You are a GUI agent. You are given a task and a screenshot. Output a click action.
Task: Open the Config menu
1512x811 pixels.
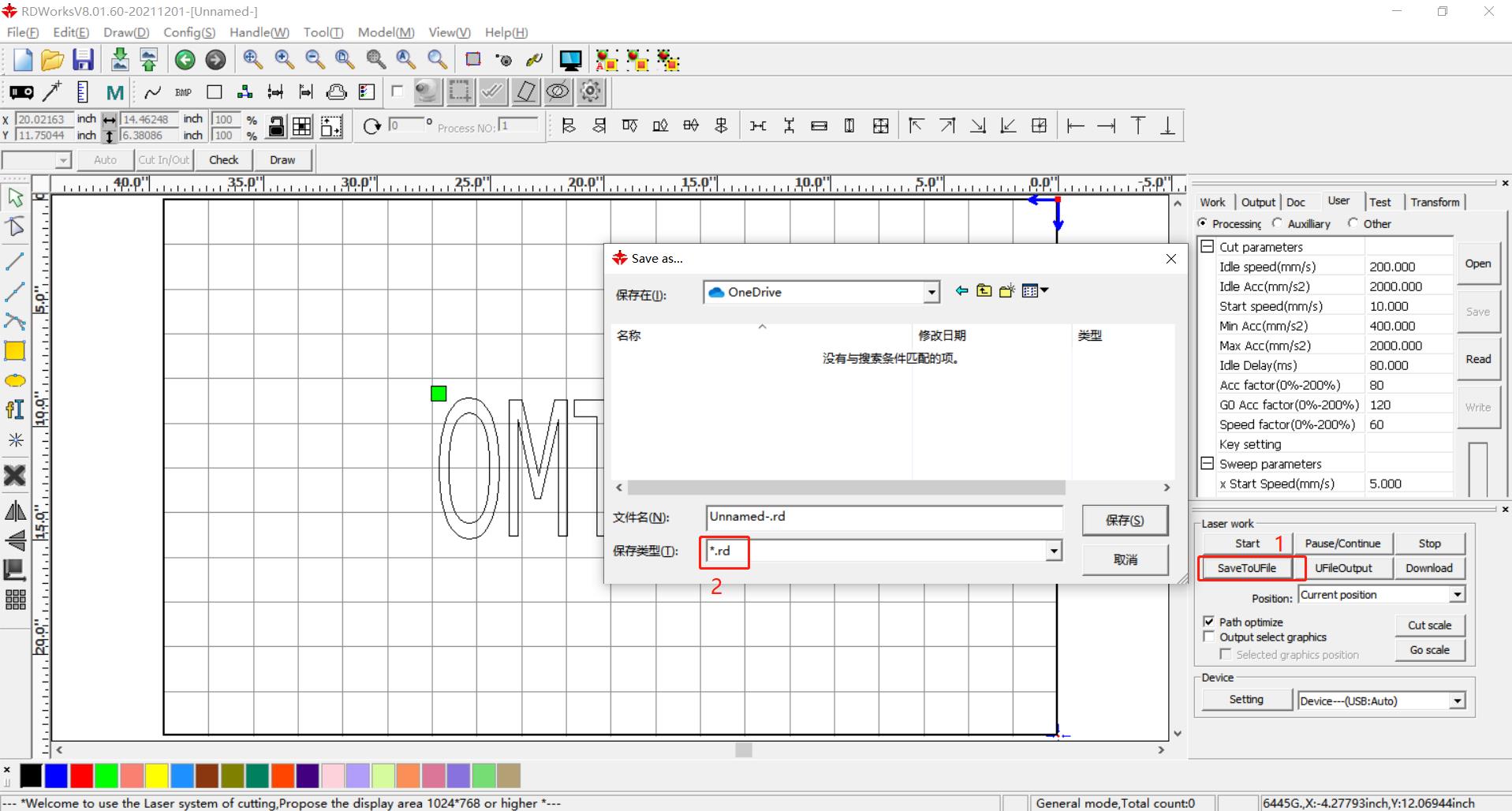pyautogui.click(x=189, y=32)
